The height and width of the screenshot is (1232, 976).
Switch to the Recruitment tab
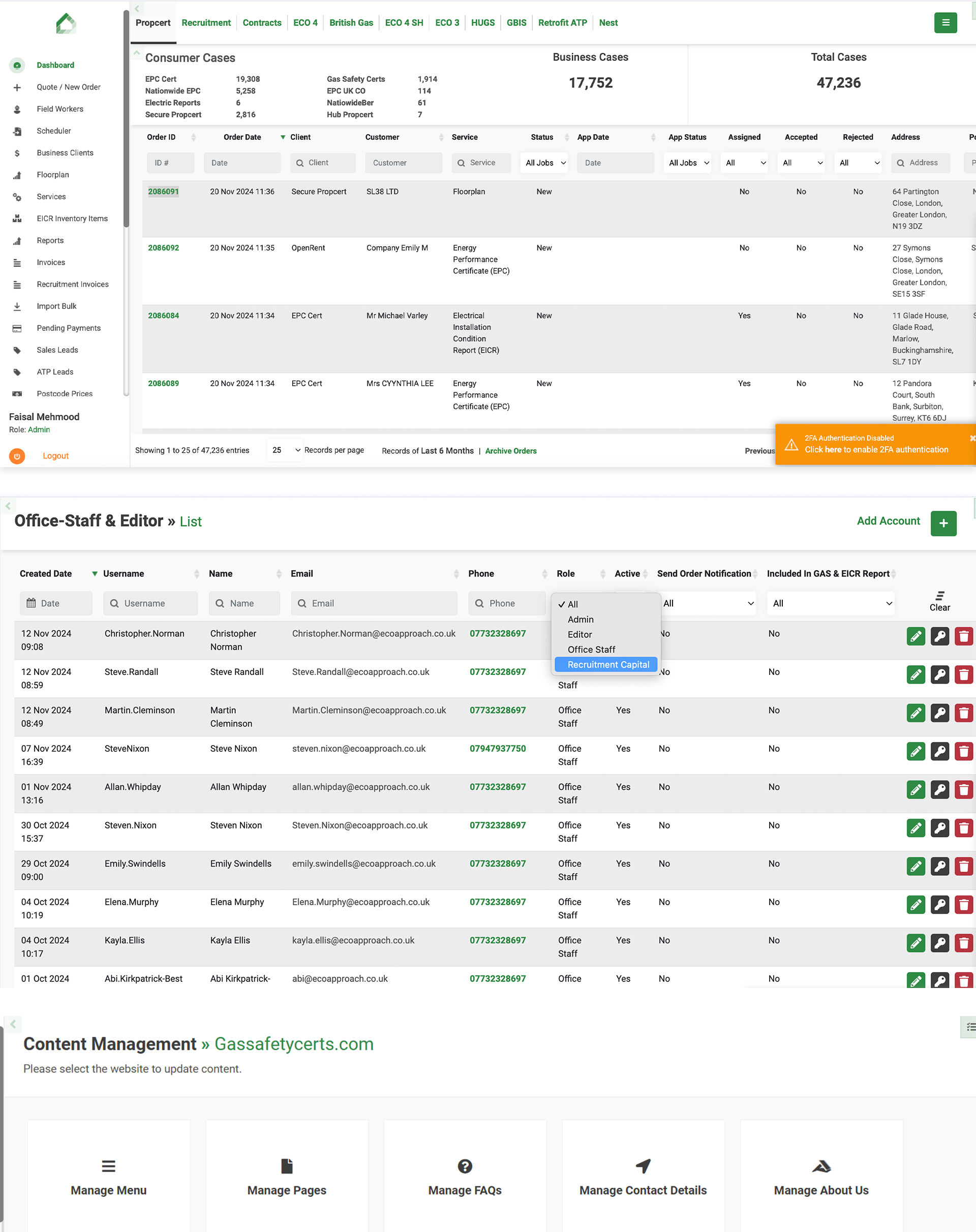[x=206, y=23]
